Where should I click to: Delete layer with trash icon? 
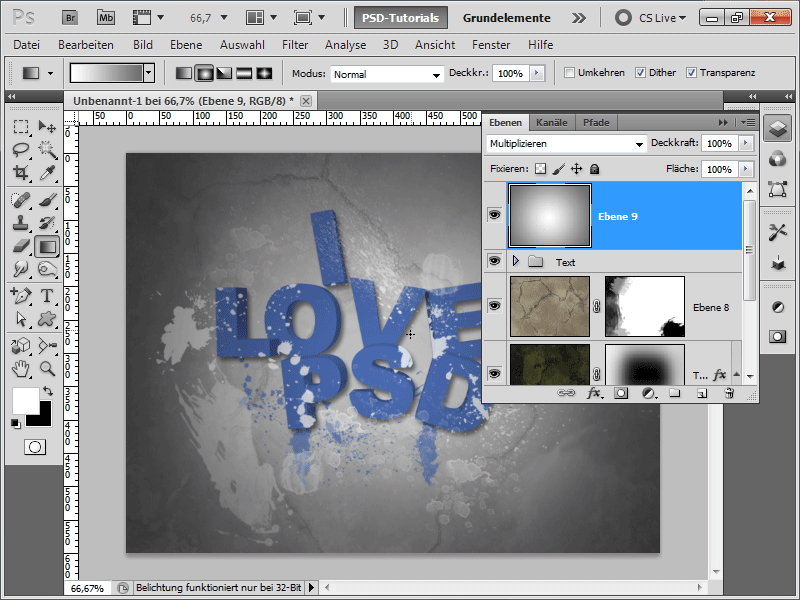[729, 393]
